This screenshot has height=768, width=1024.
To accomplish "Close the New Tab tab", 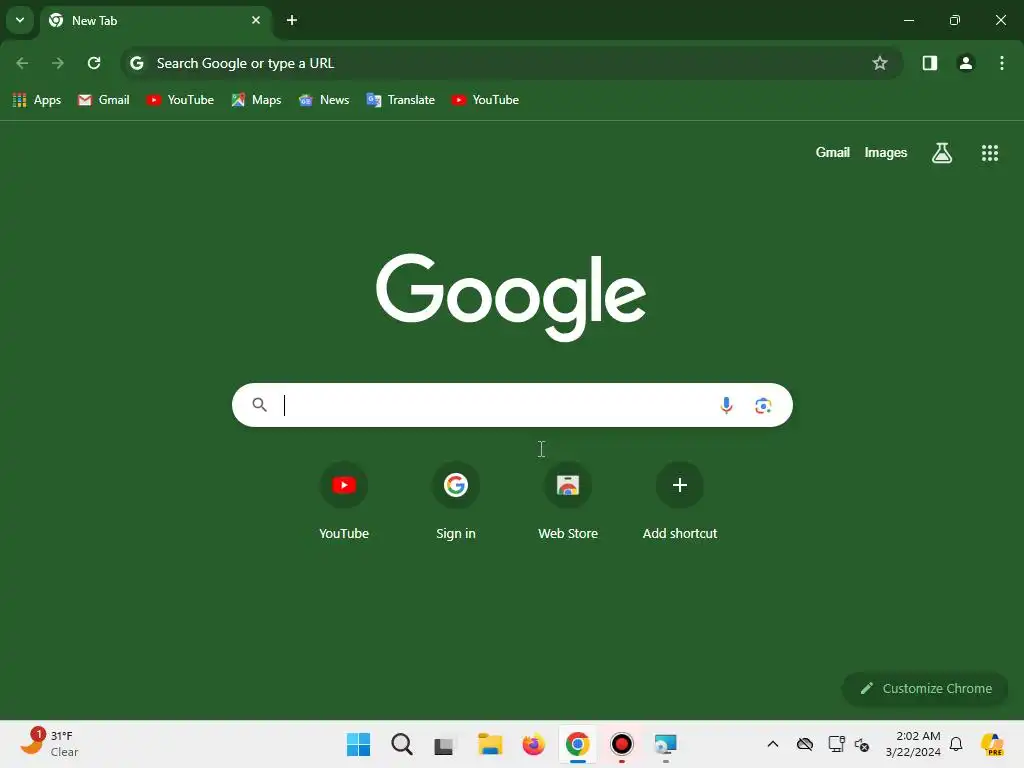I will point(256,20).
